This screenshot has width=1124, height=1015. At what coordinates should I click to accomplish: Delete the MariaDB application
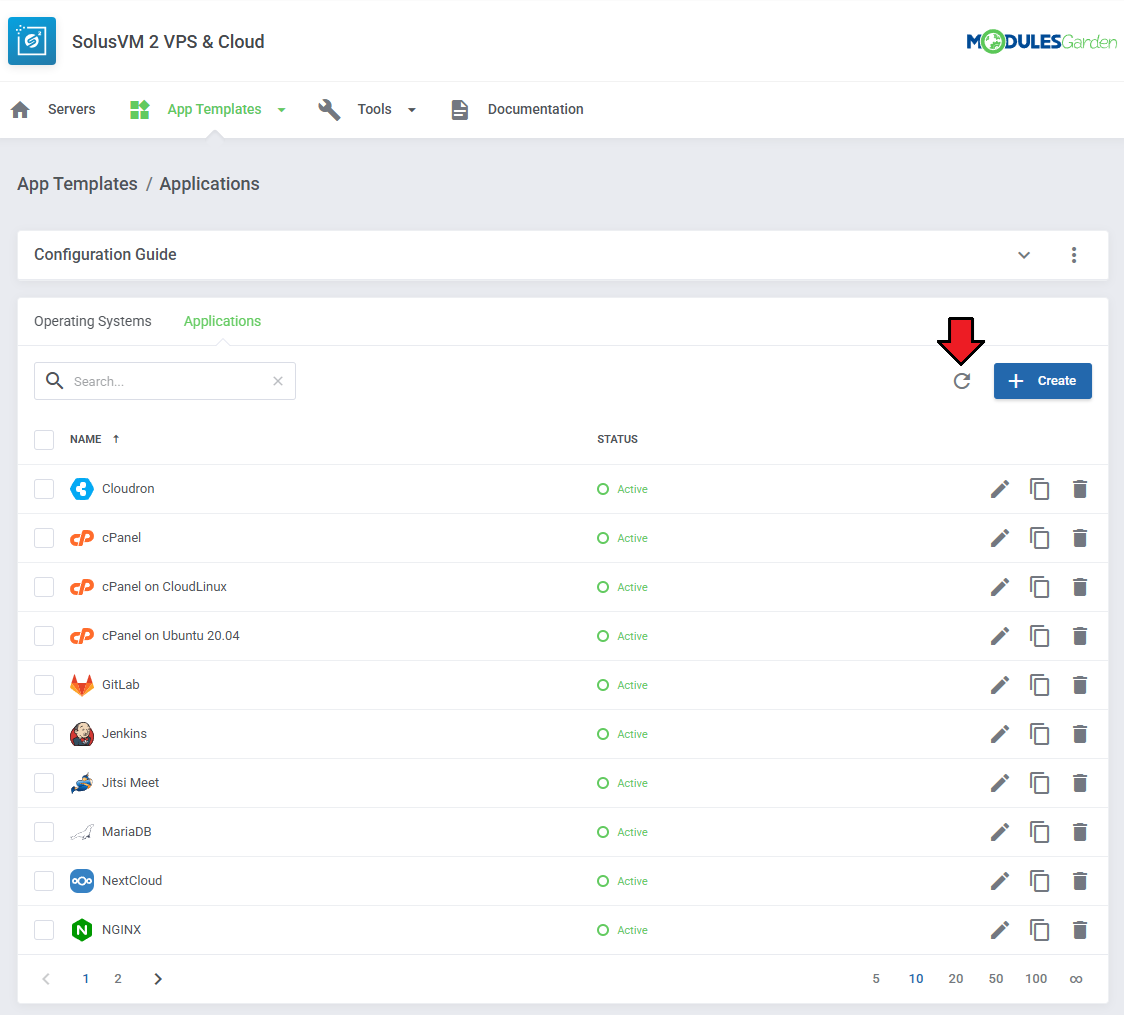tap(1080, 831)
